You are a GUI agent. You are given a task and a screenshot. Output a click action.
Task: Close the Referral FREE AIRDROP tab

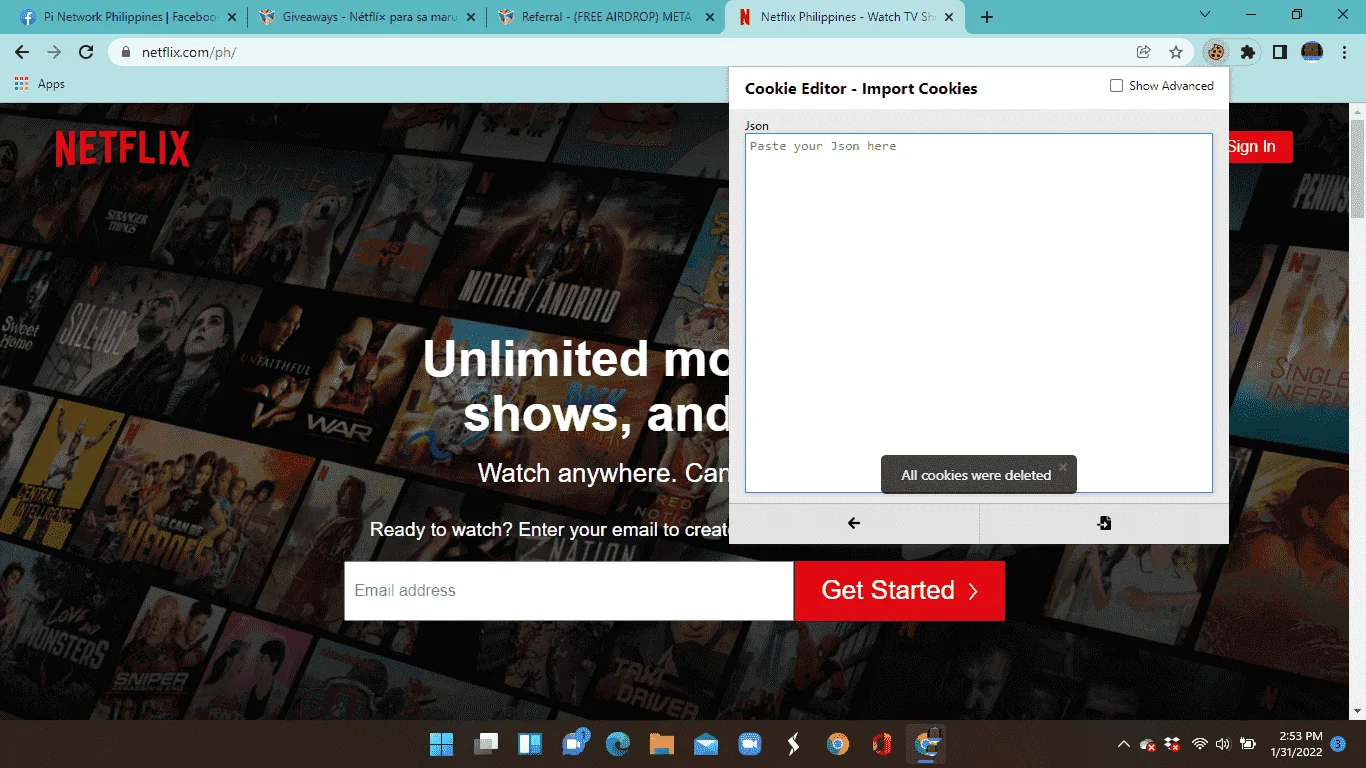click(709, 17)
